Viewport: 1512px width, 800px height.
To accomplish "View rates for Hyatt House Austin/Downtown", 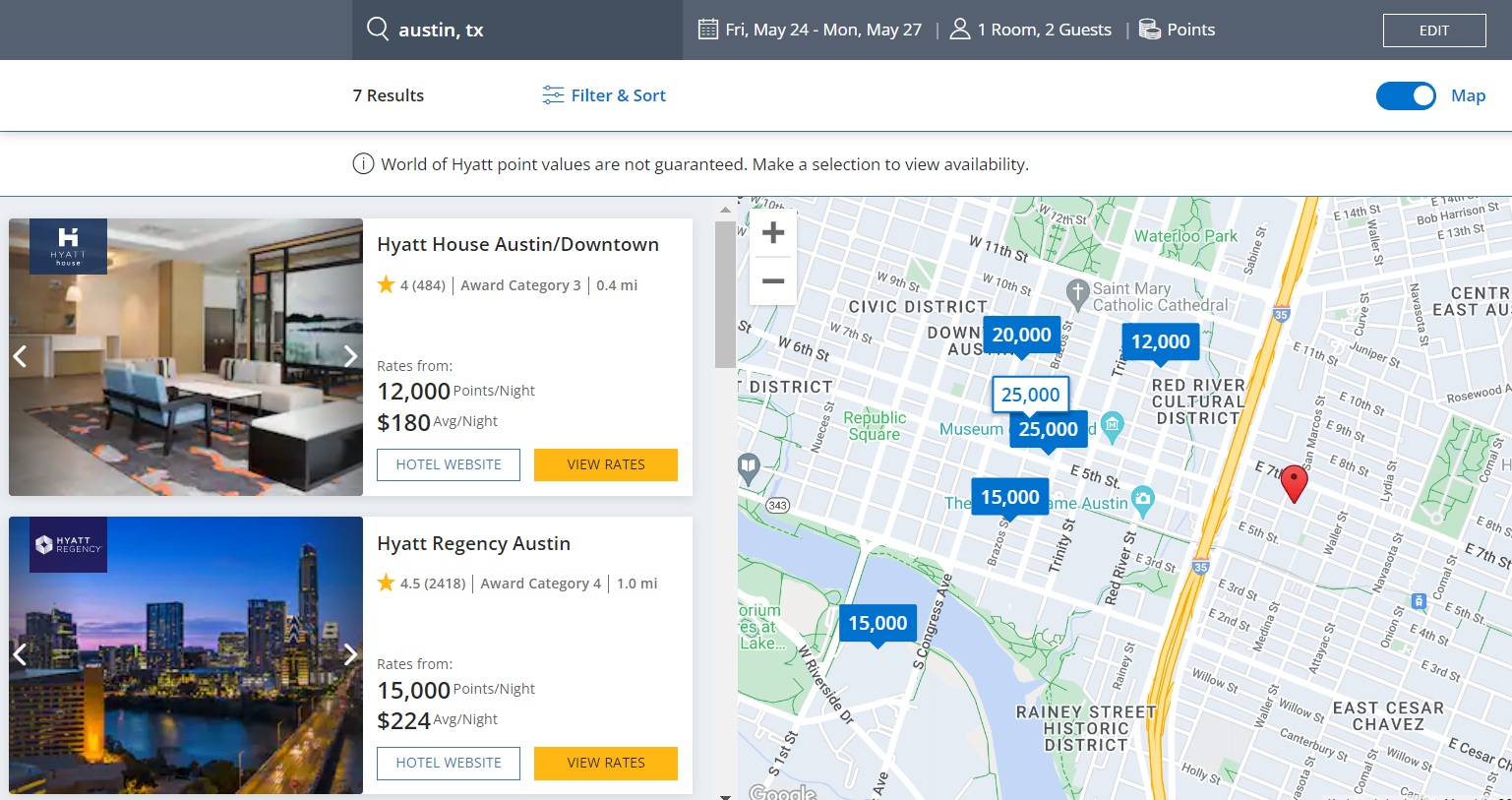I will coord(605,464).
